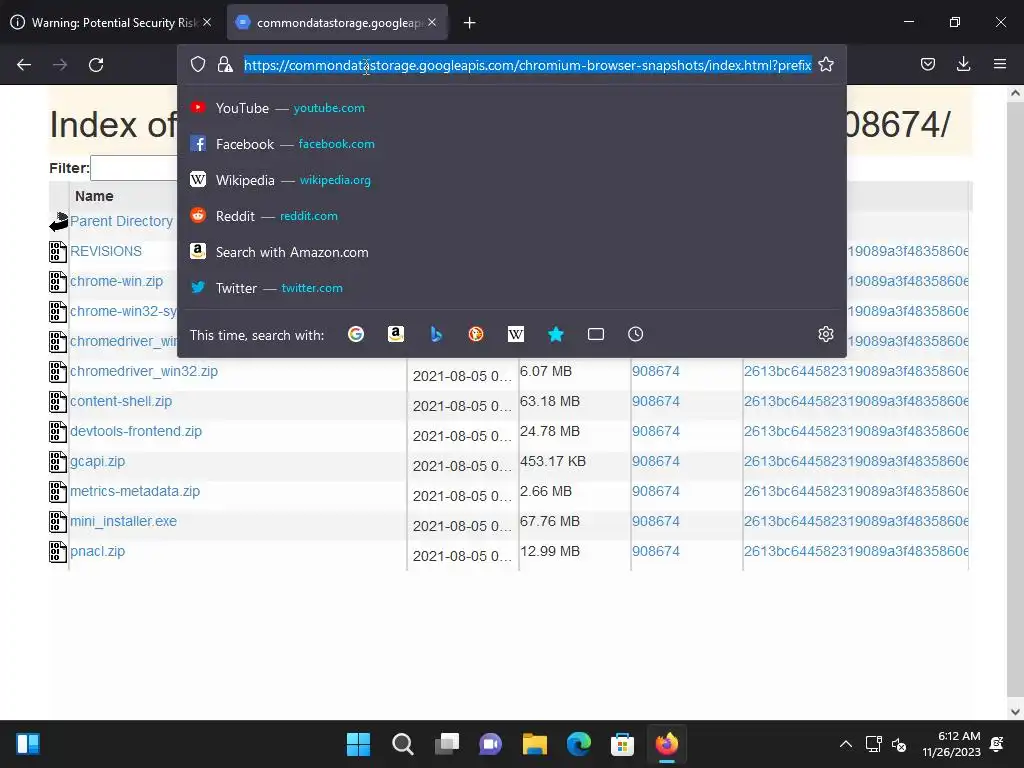Open Widgets panel on taskbar

tap(28, 744)
